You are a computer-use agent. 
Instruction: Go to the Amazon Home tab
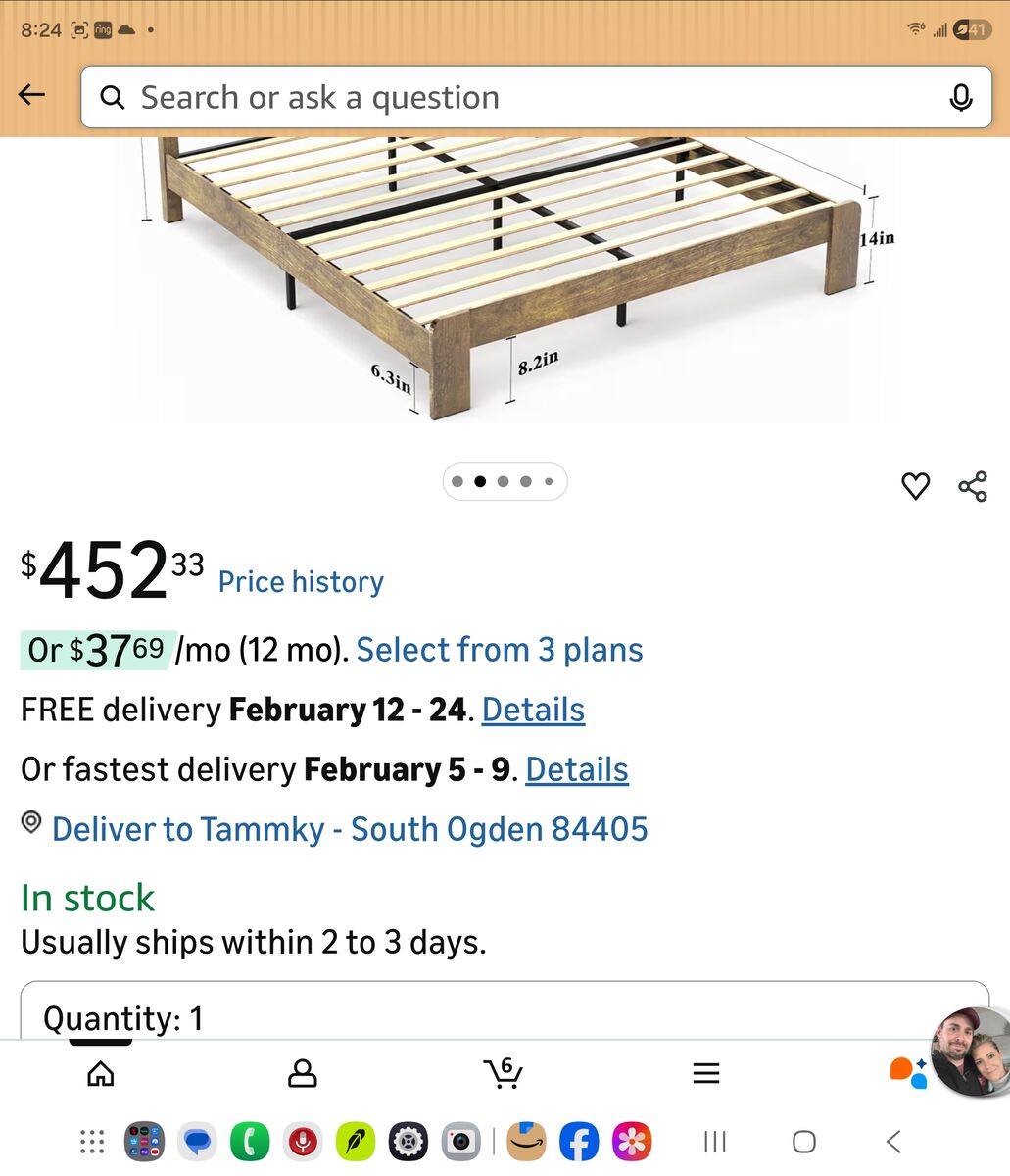pyautogui.click(x=101, y=1074)
